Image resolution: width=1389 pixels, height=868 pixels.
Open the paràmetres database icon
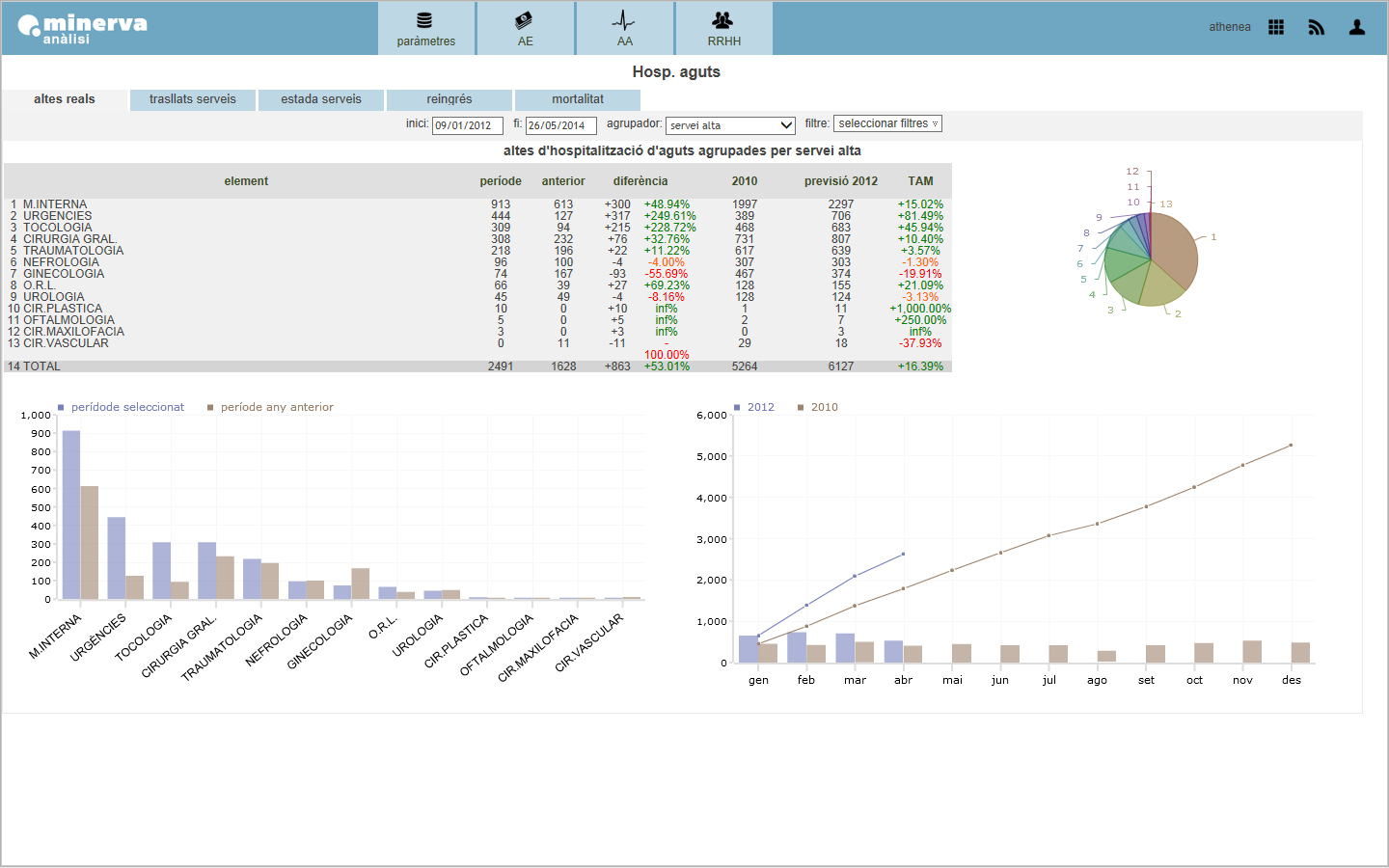click(425, 20)
